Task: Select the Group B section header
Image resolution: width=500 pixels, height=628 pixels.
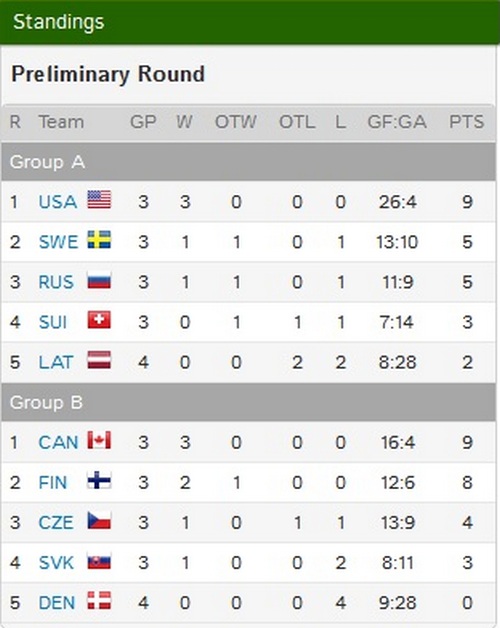Action: [248, 403]
